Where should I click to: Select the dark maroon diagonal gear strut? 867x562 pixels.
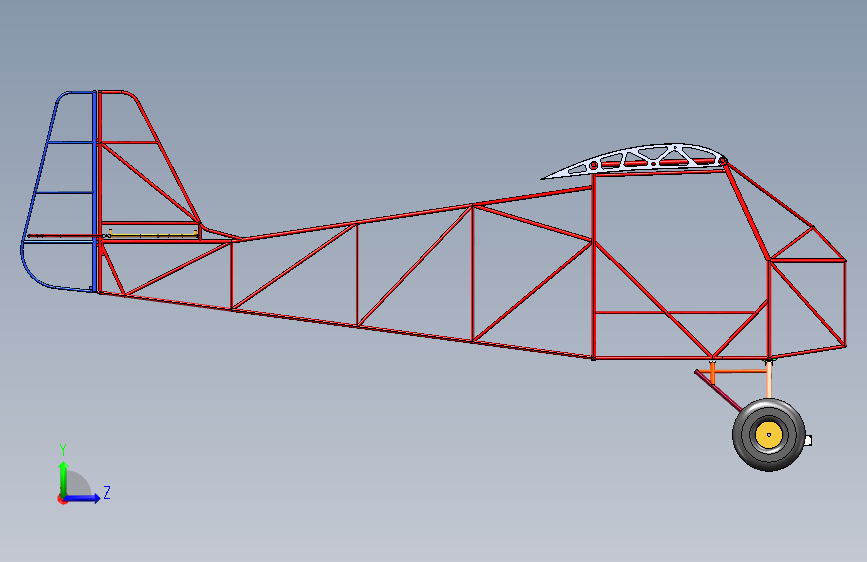tap(719, 391)
